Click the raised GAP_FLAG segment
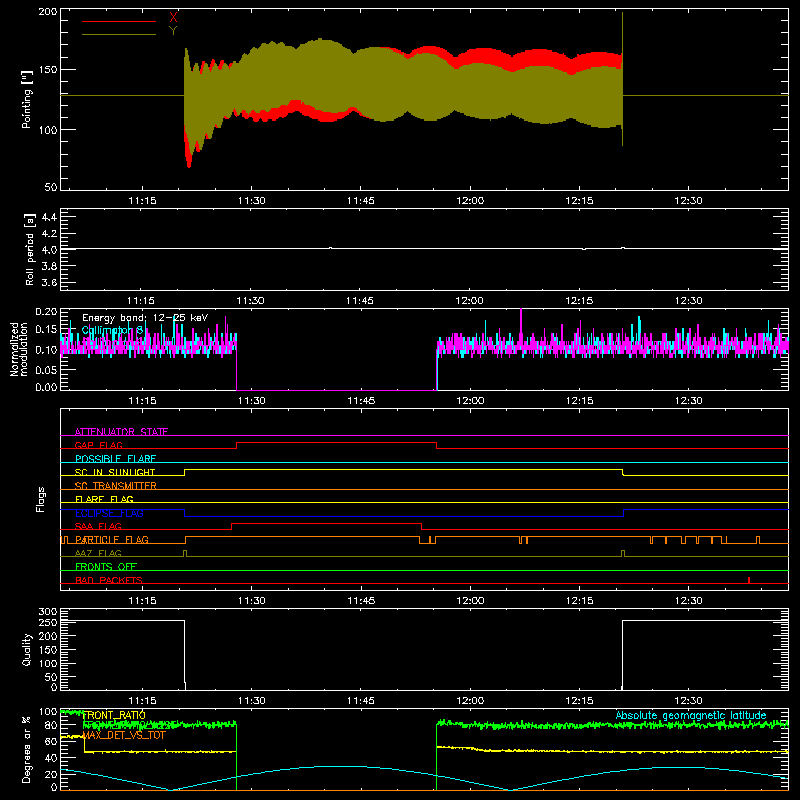 [x=336, y=443]
